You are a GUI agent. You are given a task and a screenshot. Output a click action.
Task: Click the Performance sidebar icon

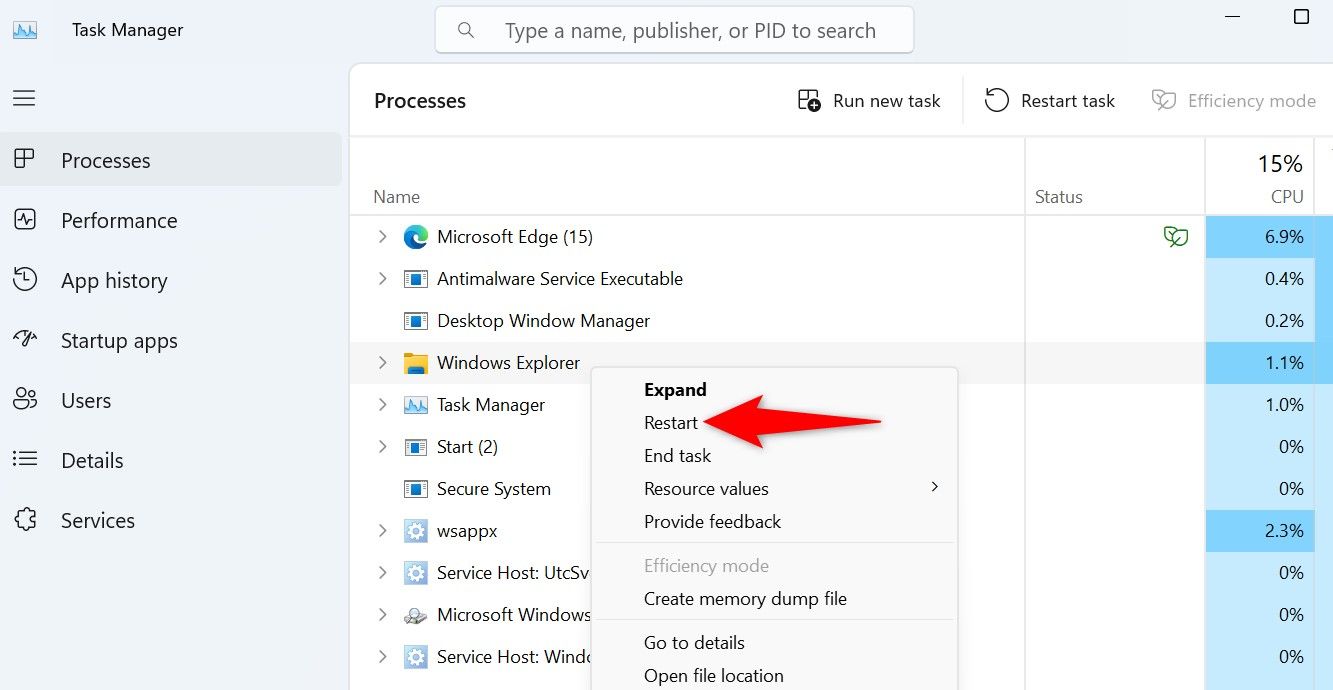tap(25, 220)
